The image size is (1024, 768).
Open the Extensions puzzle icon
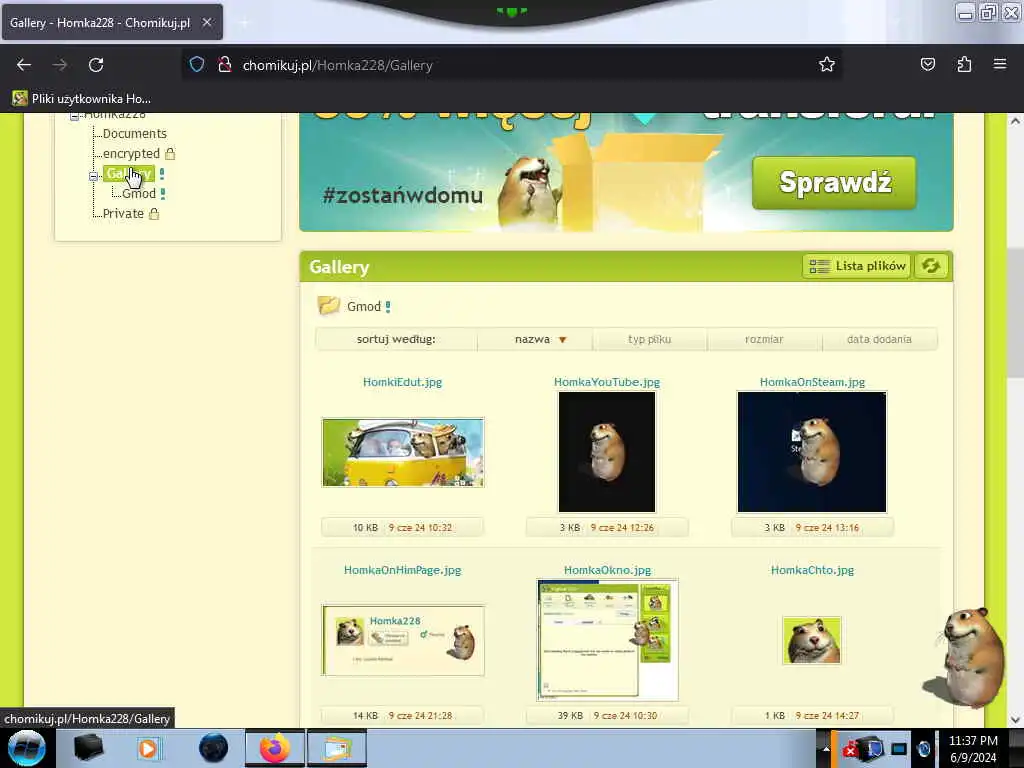[x=964, y=65]
